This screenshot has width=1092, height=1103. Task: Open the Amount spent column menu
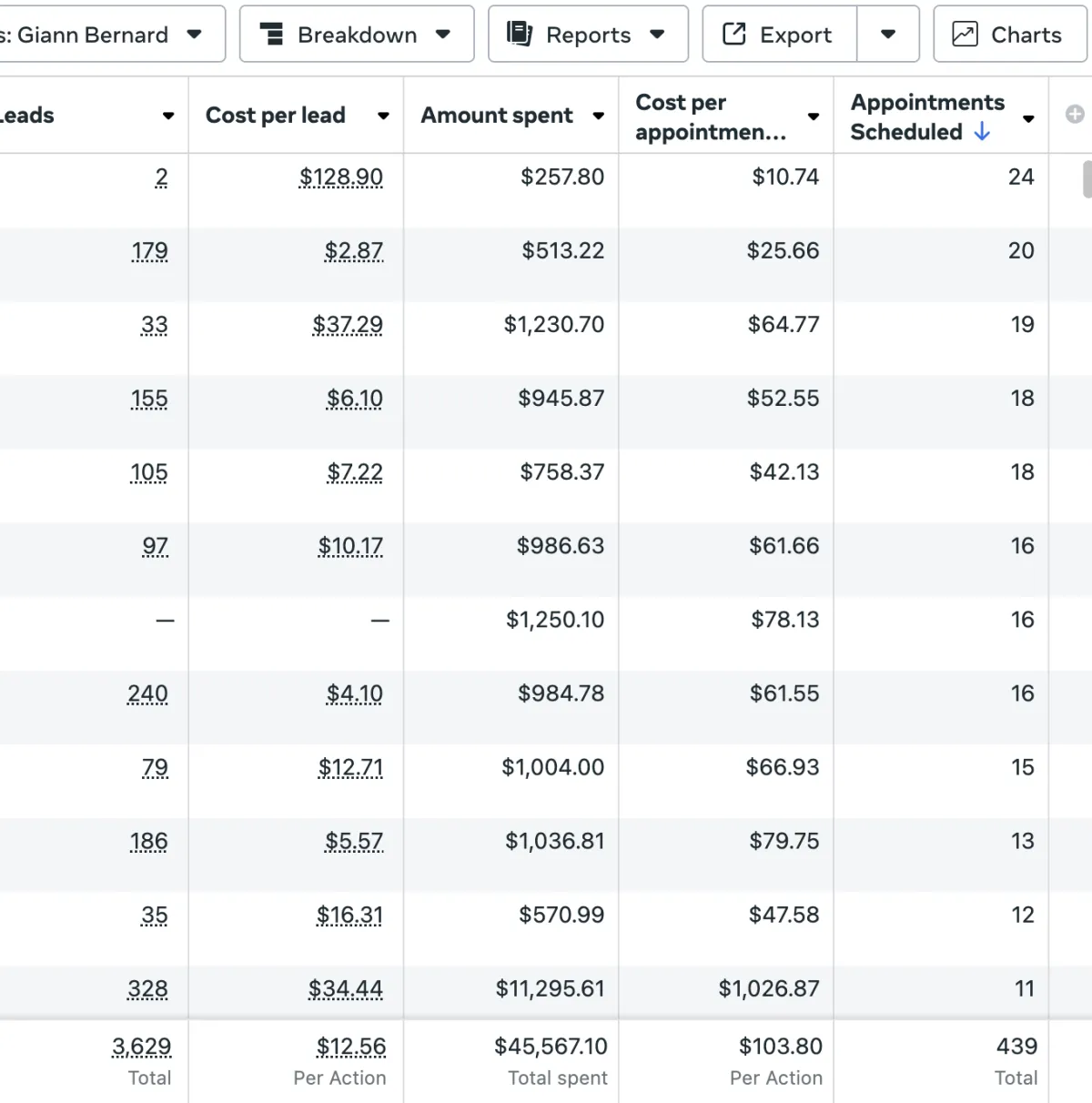click(x=599, y=116)
